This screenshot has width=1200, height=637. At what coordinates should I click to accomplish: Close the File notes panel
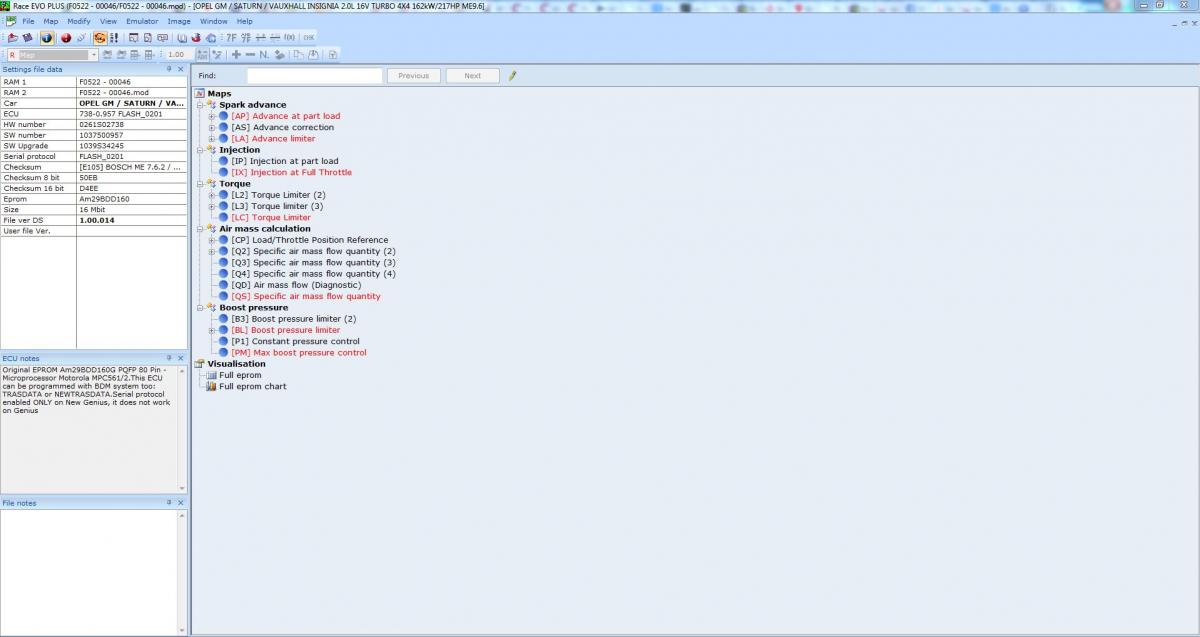[x=180, y=503]
